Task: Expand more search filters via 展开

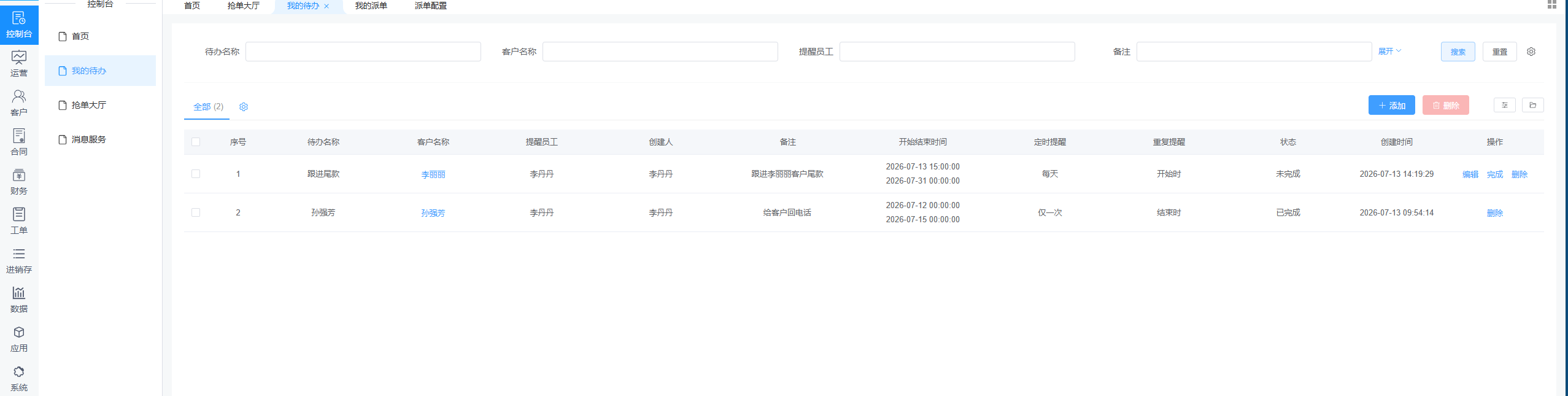Action: [x=1390, y=52]
